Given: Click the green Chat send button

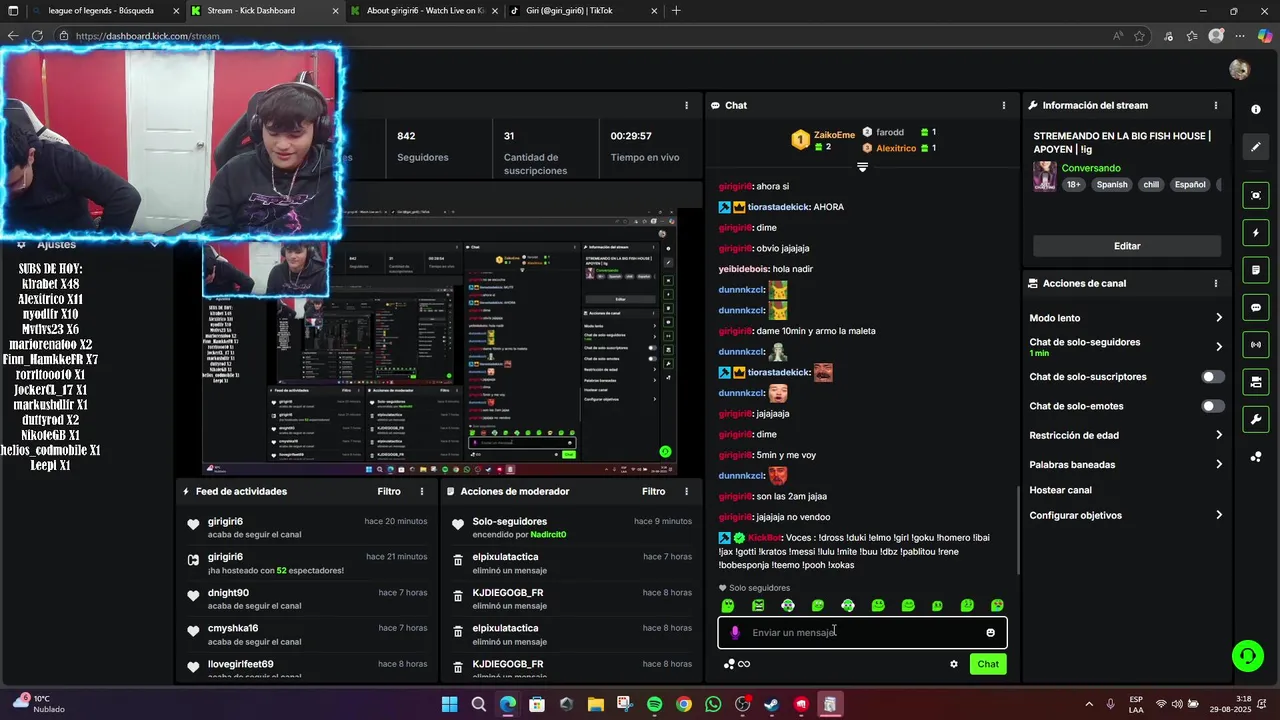Looking at the screenshot, I should click(988, 664).
